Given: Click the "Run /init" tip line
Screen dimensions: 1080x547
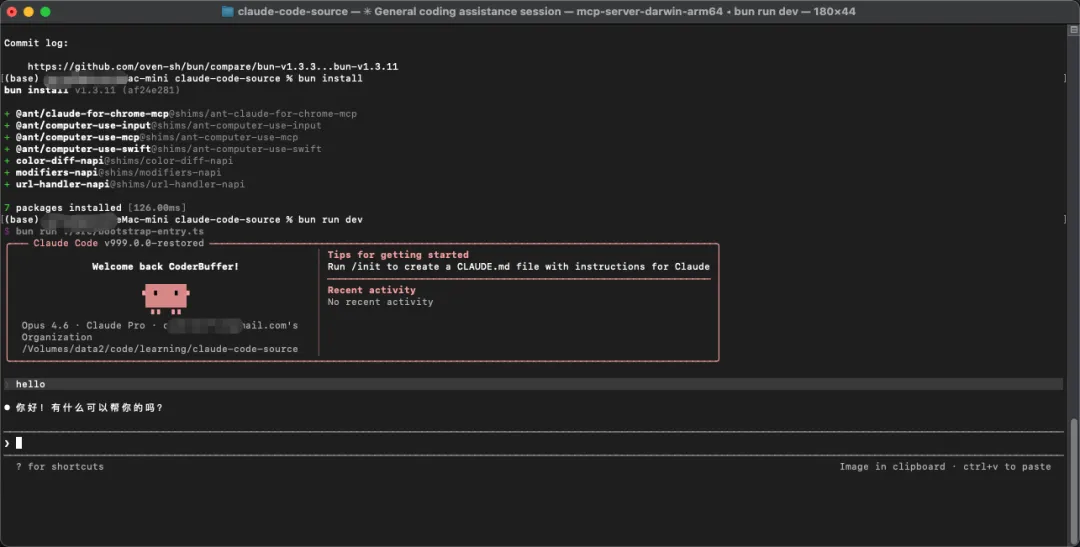Looking at the screenshot, I should click(x=519, y=266).
